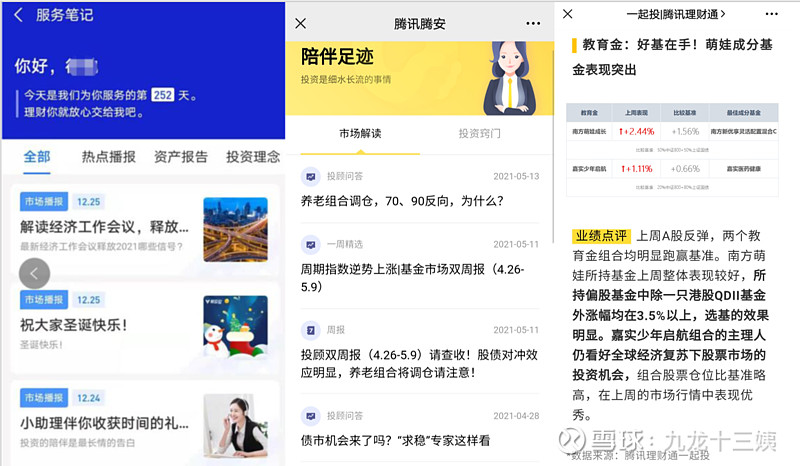Open more options menu of 一起投 page

click(x=771, y=14)
